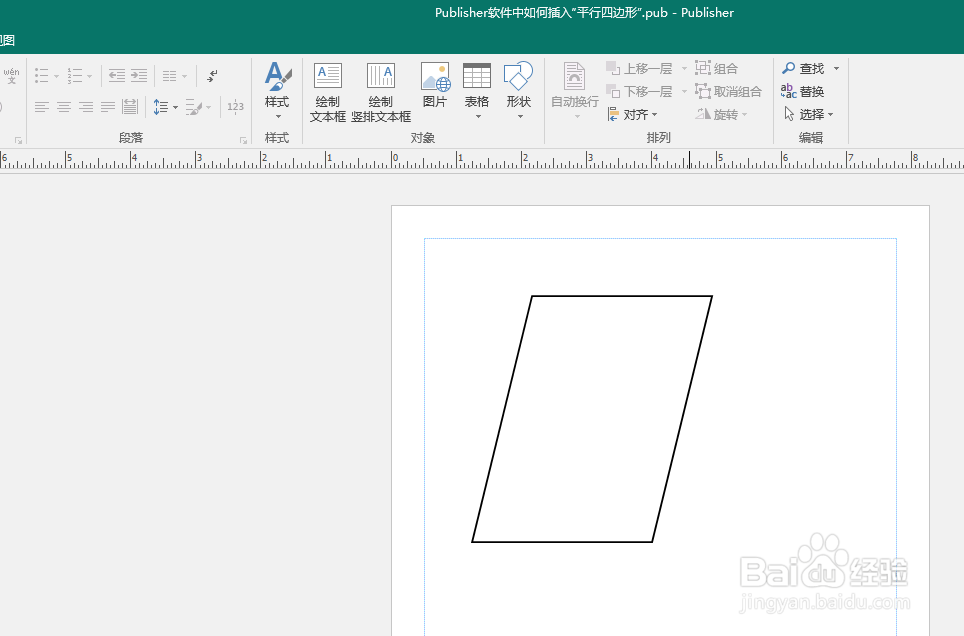Toggle justify text alignment
964x636 pixels.
pyautogui.click(x=108, y=107)
